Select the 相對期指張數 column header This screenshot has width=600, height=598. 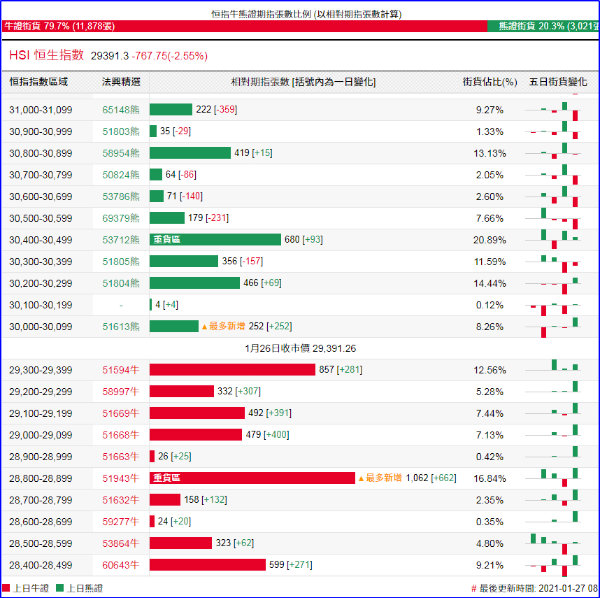click(303, 82)
